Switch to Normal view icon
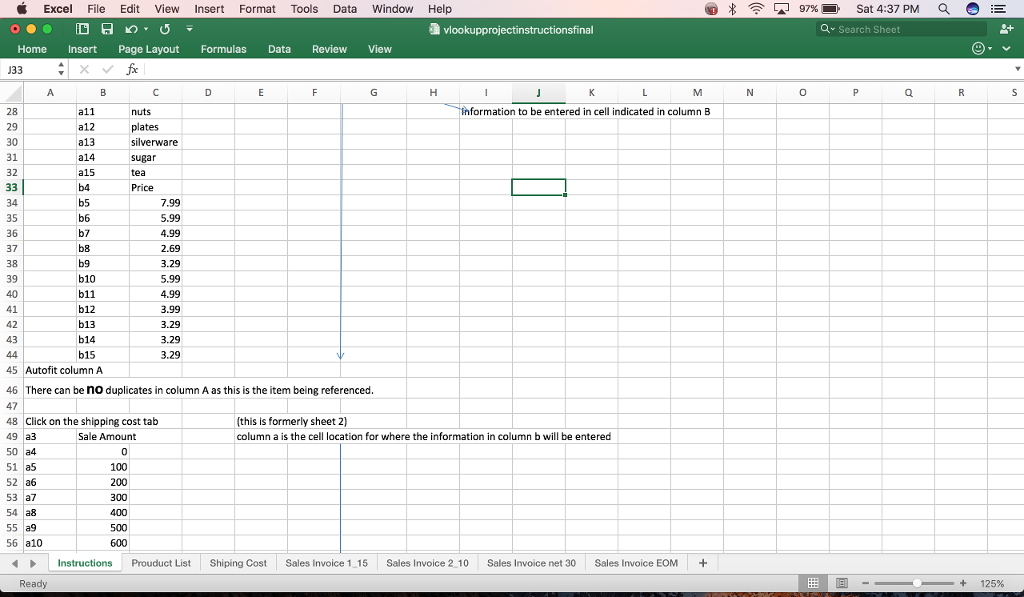Image resolution: width=1024 pixels, height=597 pixels. (813, 583)
